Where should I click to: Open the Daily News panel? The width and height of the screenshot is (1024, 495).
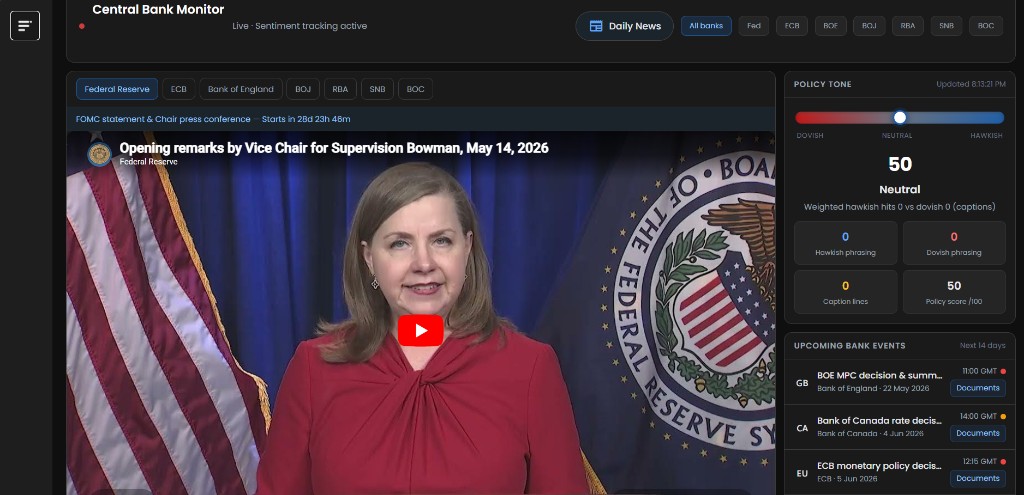[x=624, y=26]
